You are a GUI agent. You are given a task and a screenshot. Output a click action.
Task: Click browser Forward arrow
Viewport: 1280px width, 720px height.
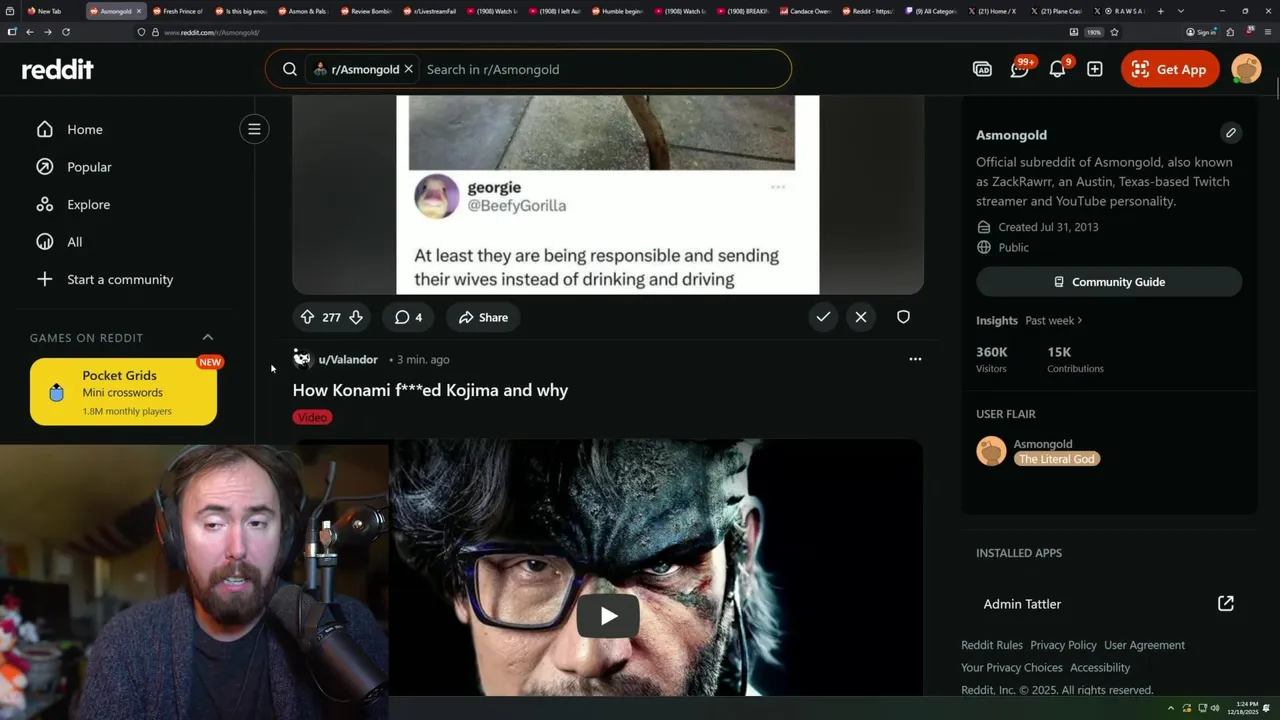coord(47,32)
